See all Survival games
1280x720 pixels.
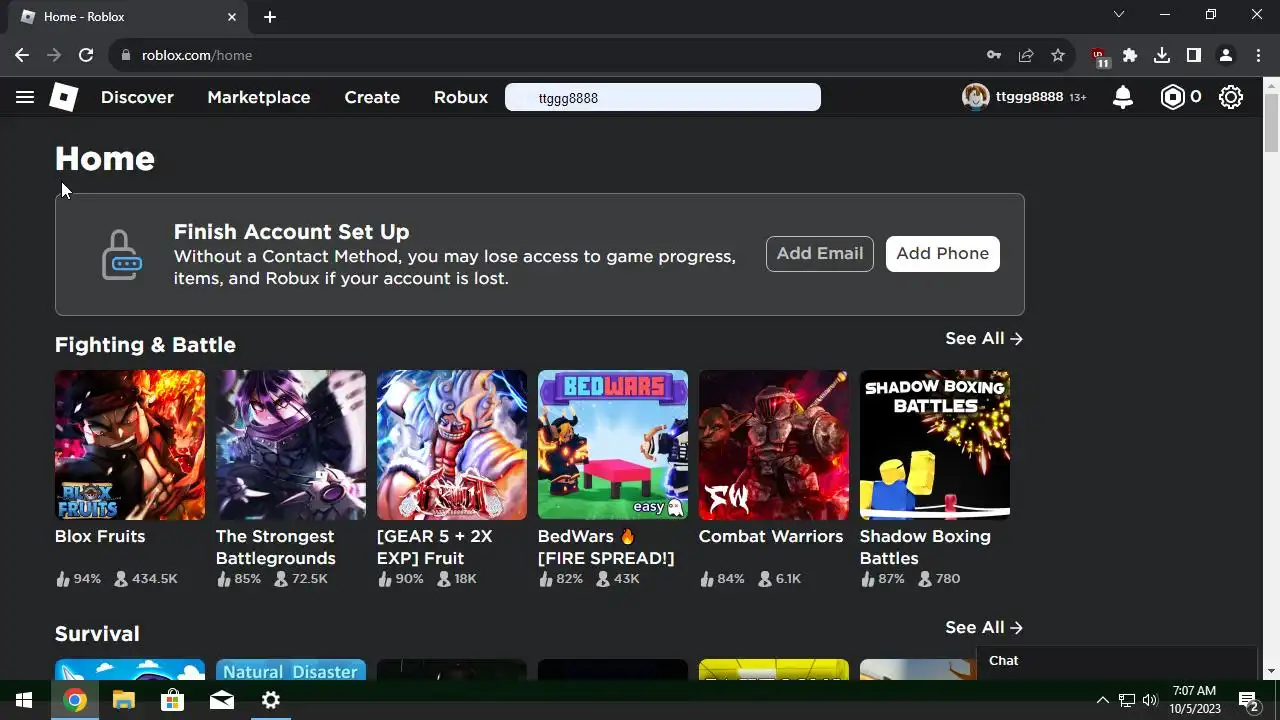coord(984,628)
